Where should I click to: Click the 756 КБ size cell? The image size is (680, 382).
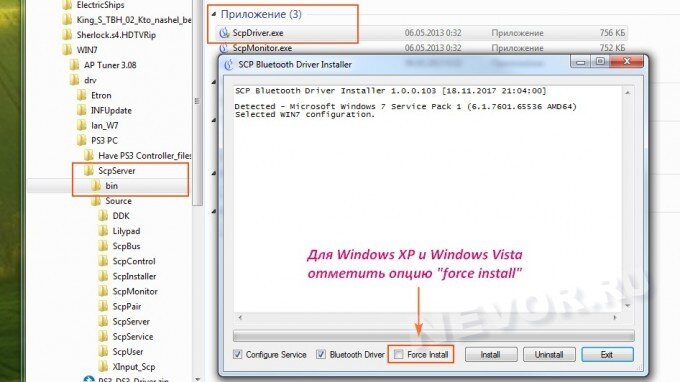(x=612, y=33)
